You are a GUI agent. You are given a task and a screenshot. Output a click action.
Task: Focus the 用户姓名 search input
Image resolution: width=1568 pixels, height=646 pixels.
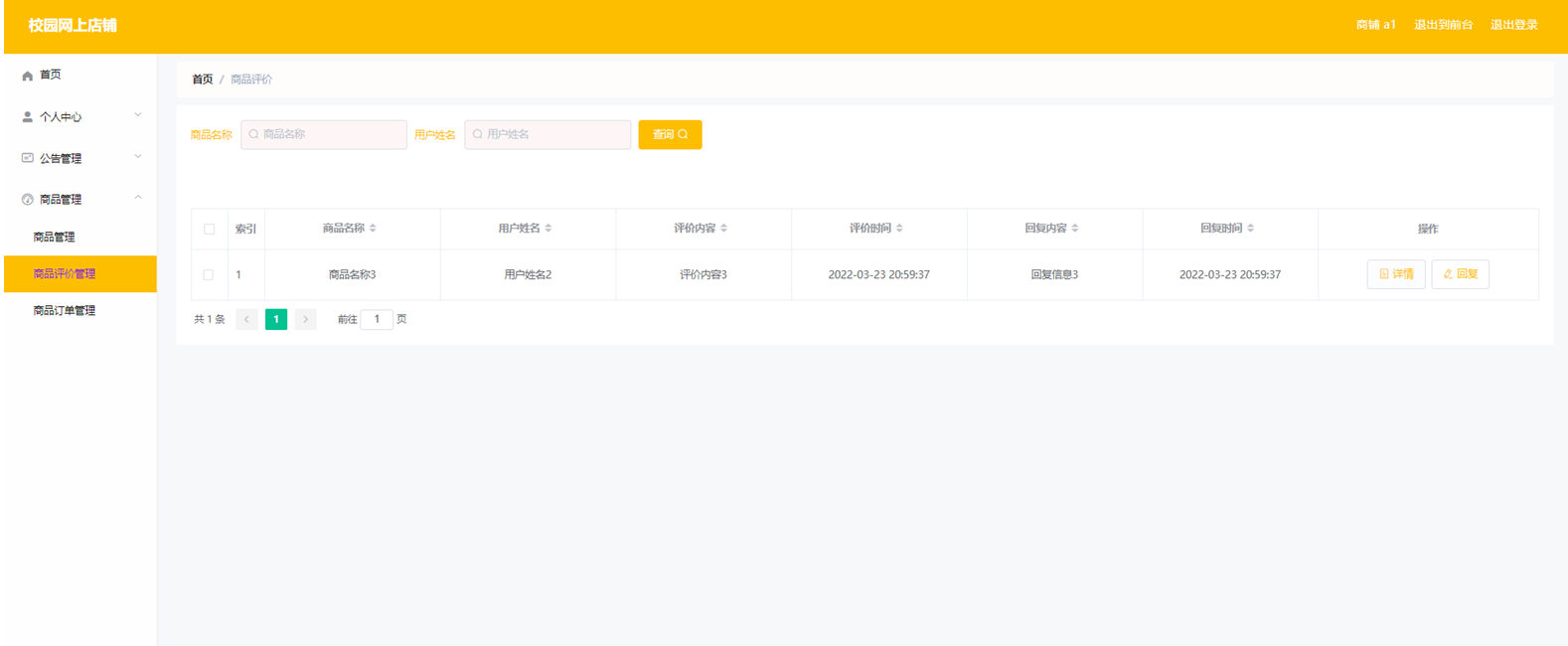548,134
